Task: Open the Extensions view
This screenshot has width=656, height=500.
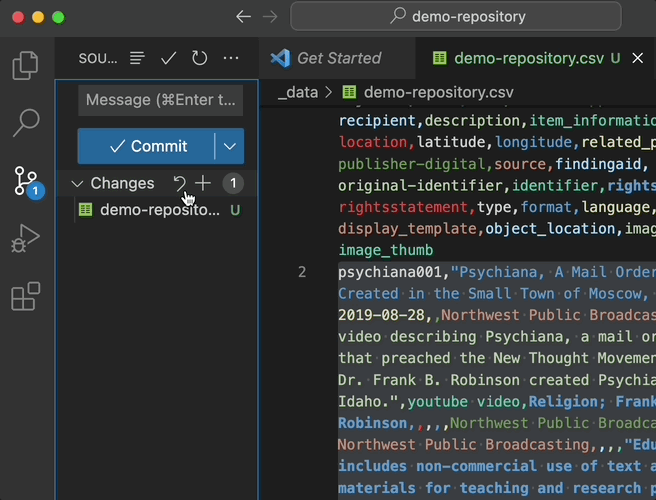Action: click(x=26, y=296)
